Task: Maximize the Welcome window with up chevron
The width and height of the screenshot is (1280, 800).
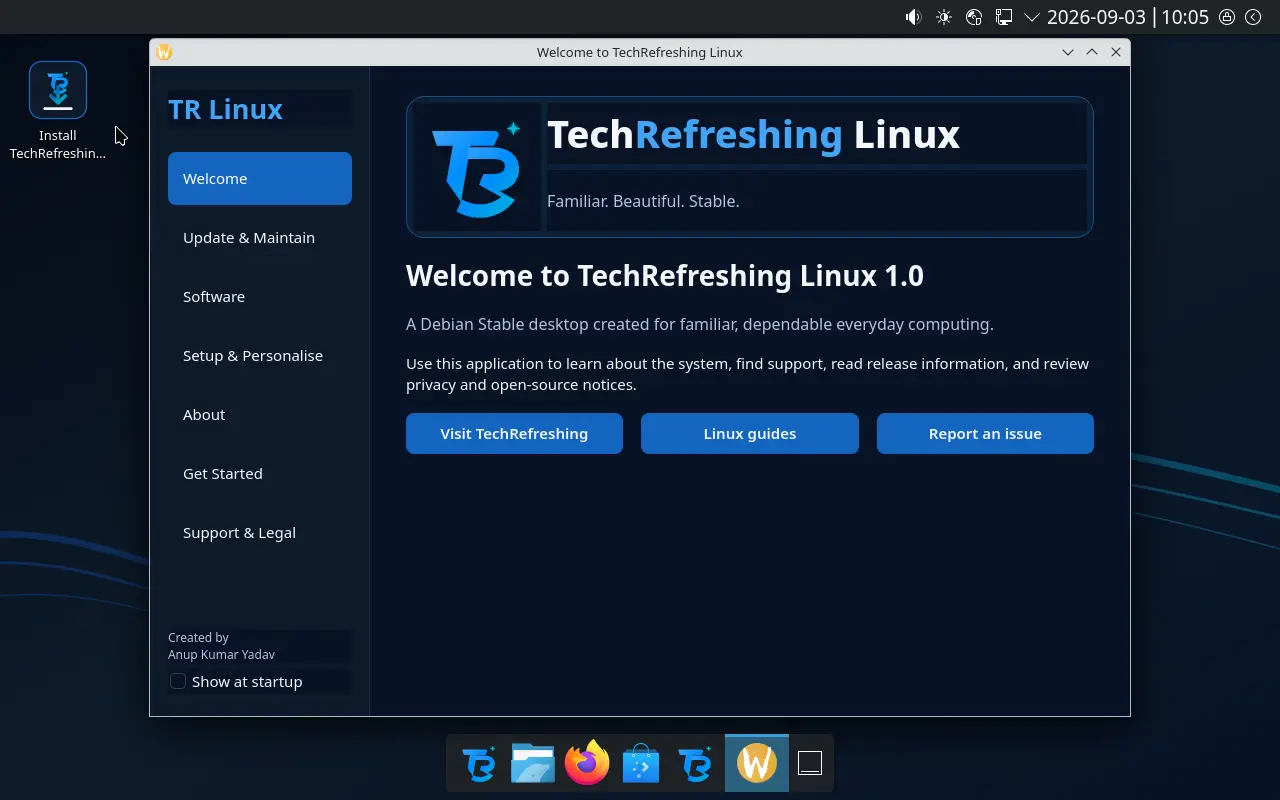Action: coord(1092,52)
